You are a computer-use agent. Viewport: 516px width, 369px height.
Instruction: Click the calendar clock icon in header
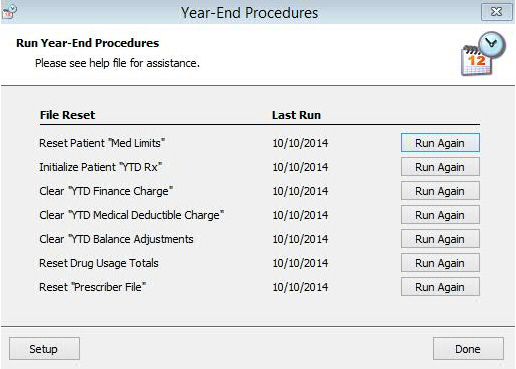pos(483,54)
